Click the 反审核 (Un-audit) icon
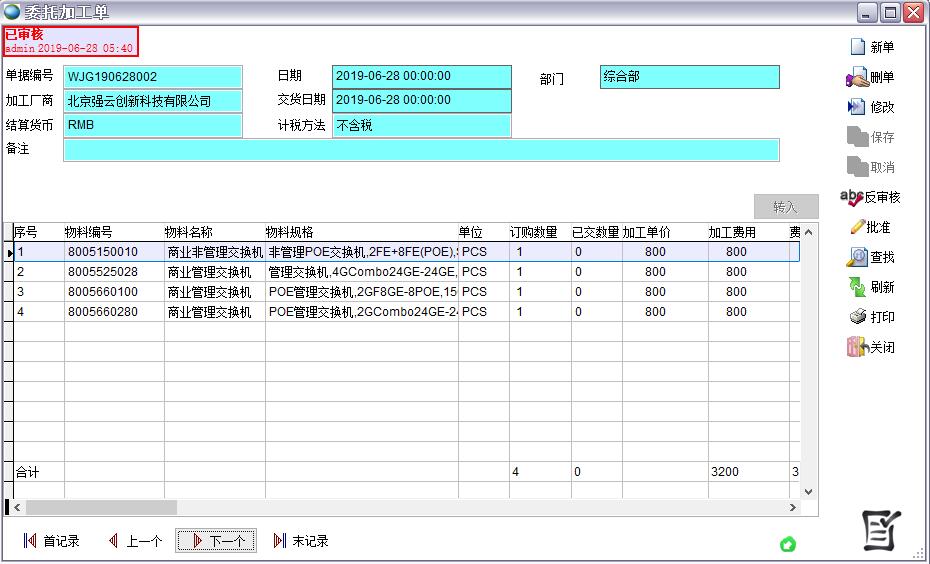This screenshot has height=564, width=930. point(852,197)
